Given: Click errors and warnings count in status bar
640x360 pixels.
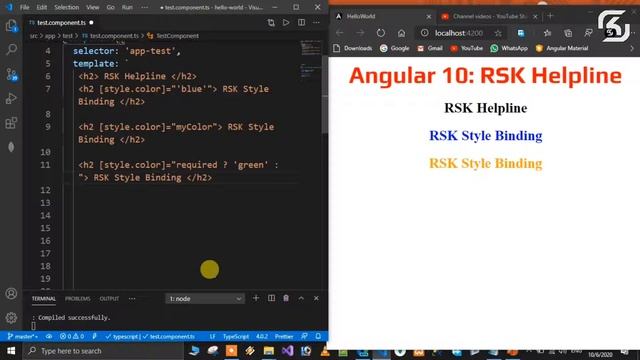Looking at the screenshot, I should point(72,337).
